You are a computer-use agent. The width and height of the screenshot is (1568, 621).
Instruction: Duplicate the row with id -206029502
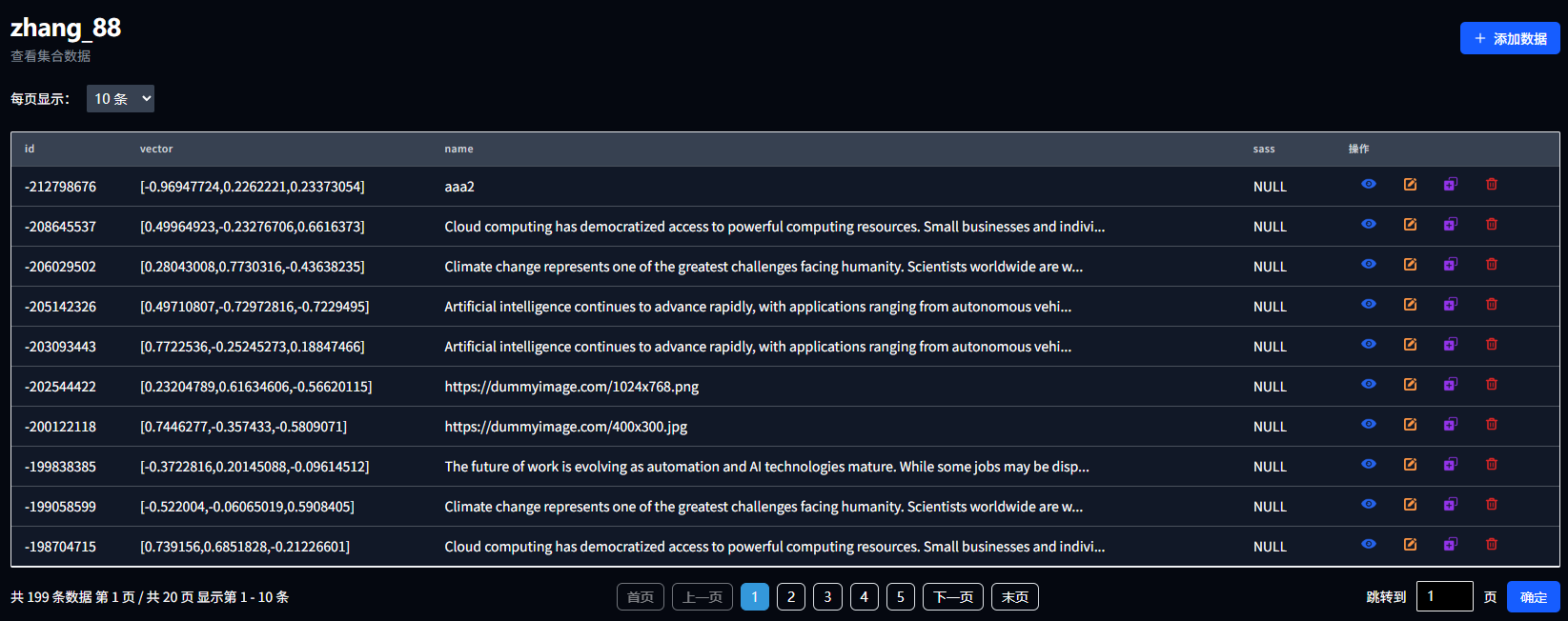(1450, 264)
